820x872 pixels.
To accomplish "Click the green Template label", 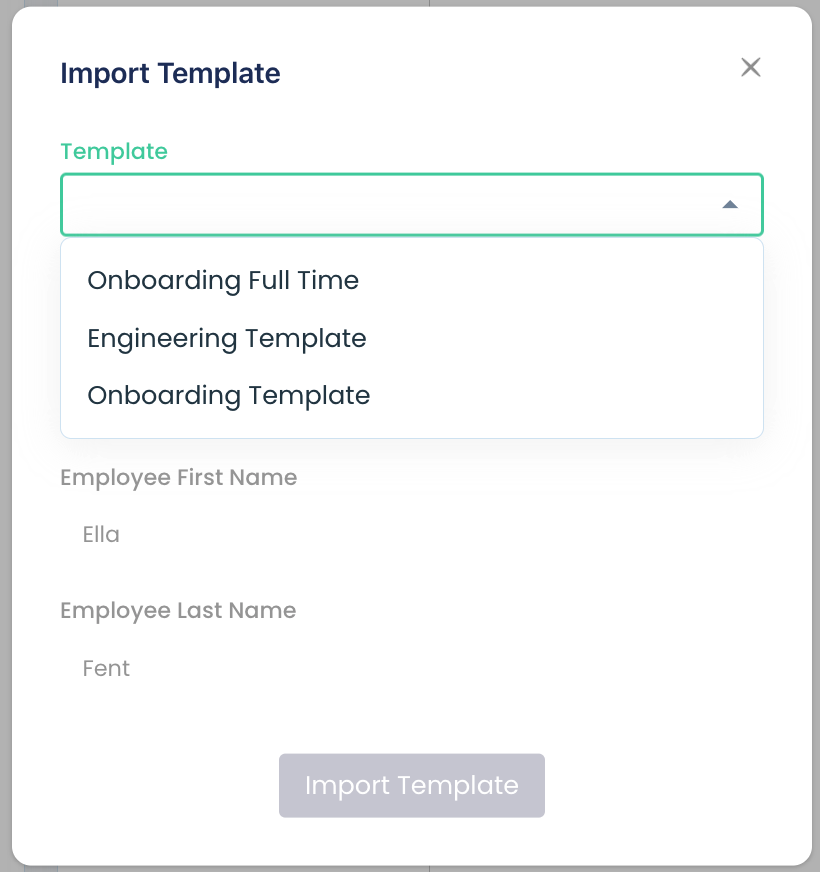I will pyautogui.click(x=114, y=151).
